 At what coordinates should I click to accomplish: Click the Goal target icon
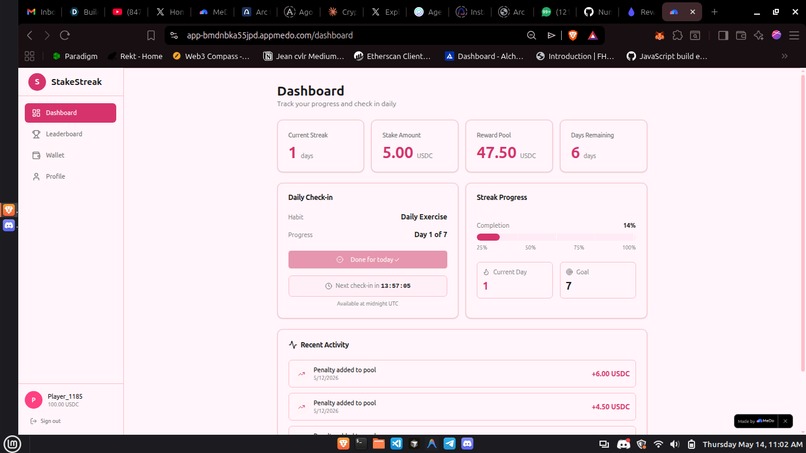click(569, 272)
